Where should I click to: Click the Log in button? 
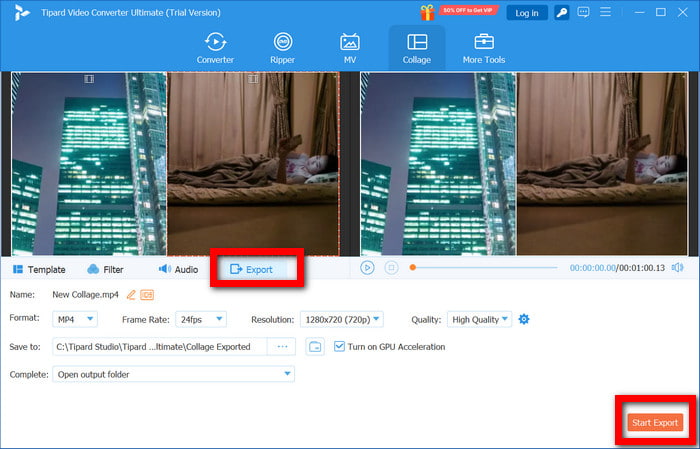(x=526, y=13)
